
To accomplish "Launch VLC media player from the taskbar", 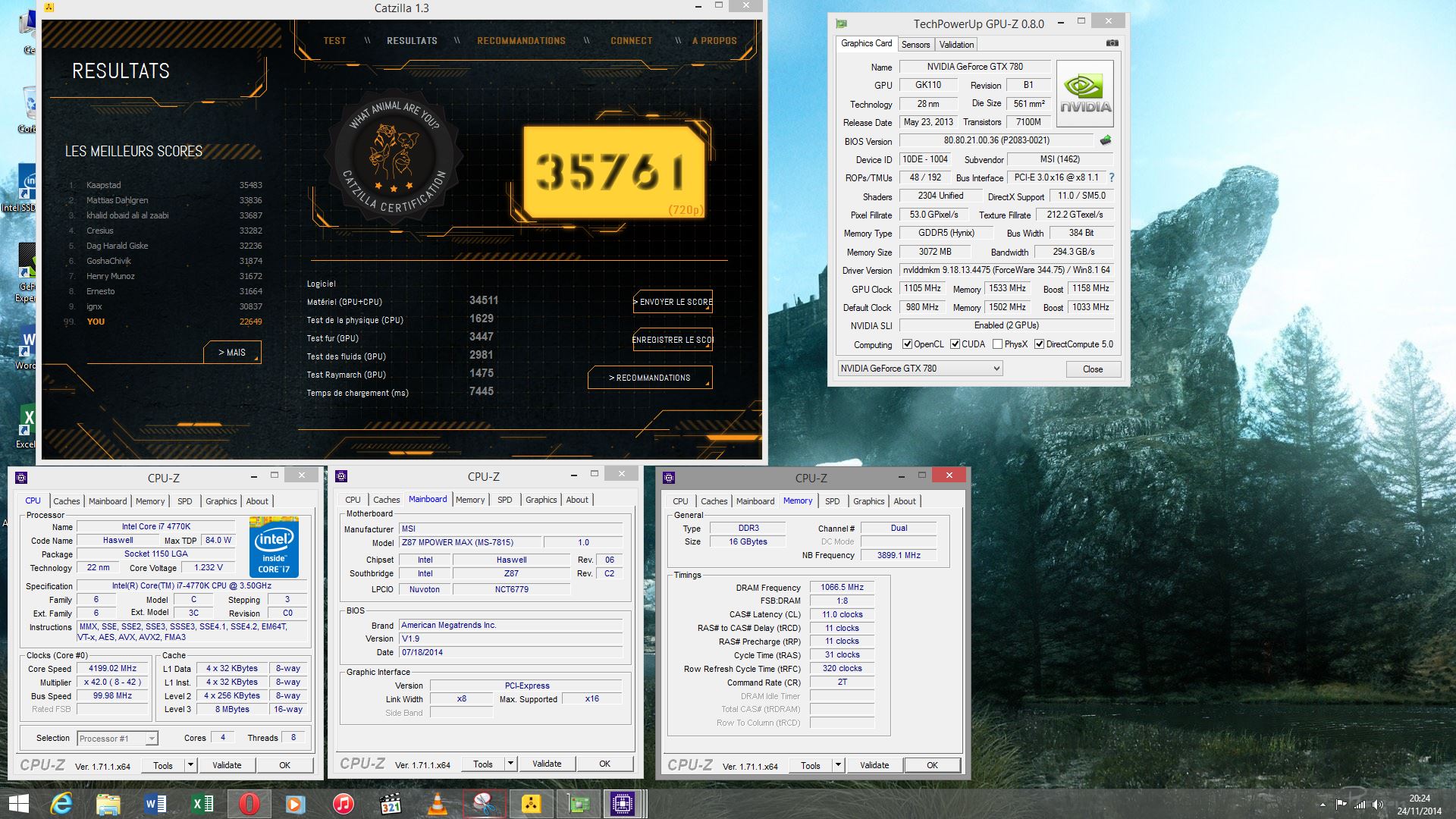I will click(438, 804).
